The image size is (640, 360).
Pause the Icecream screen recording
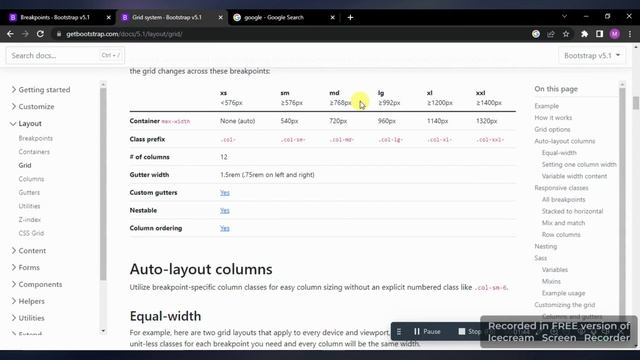tap(427, 331)
